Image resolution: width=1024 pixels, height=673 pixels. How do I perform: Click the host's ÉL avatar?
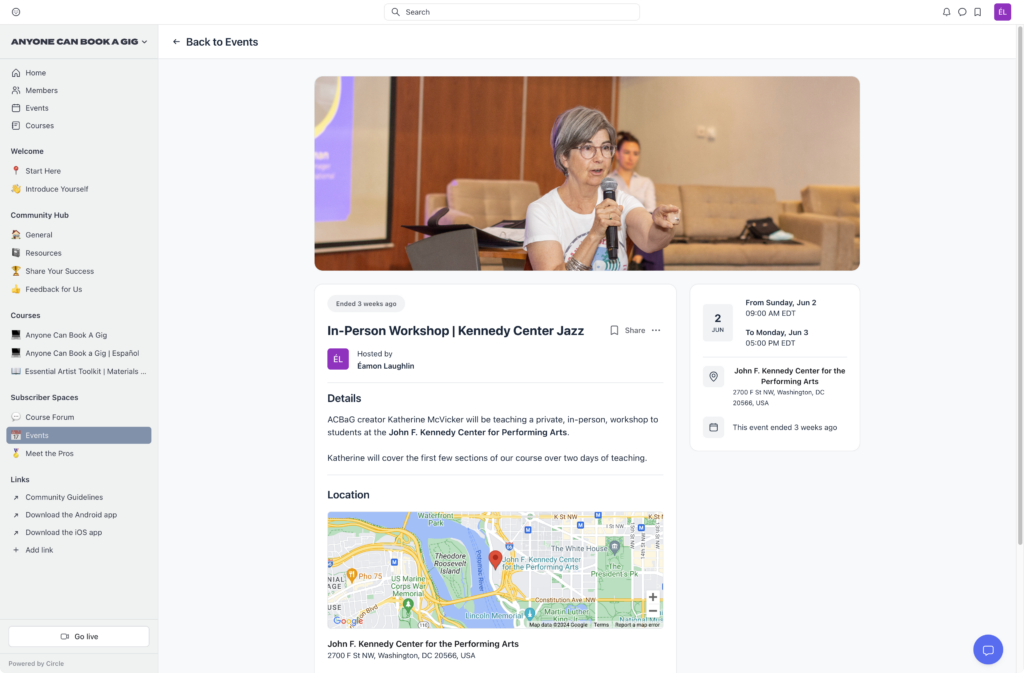click(x=338, y=359)
